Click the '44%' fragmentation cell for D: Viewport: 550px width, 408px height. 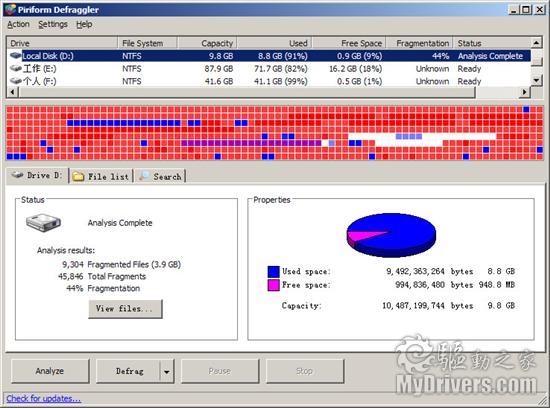[441, 56]
